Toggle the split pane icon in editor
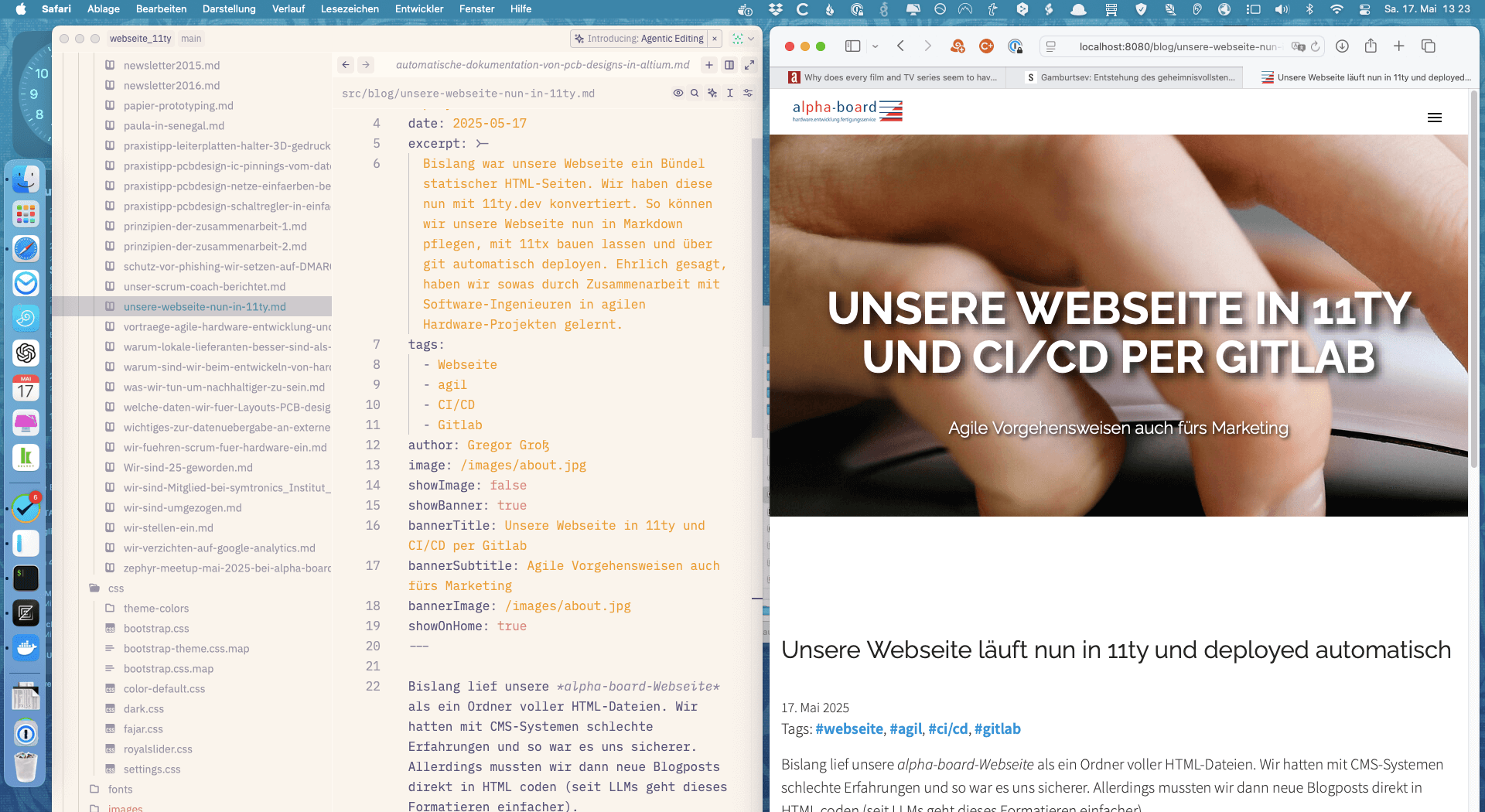The image size is (1485, 812). (729, 65)
